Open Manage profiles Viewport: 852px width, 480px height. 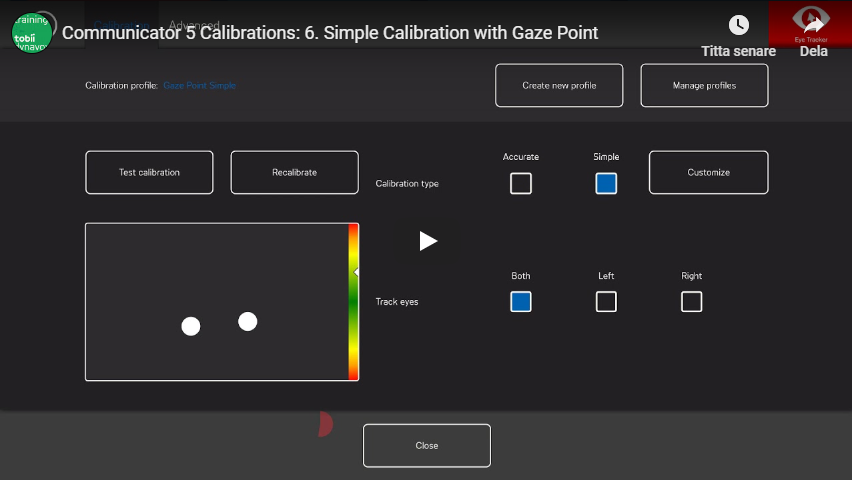704,86
